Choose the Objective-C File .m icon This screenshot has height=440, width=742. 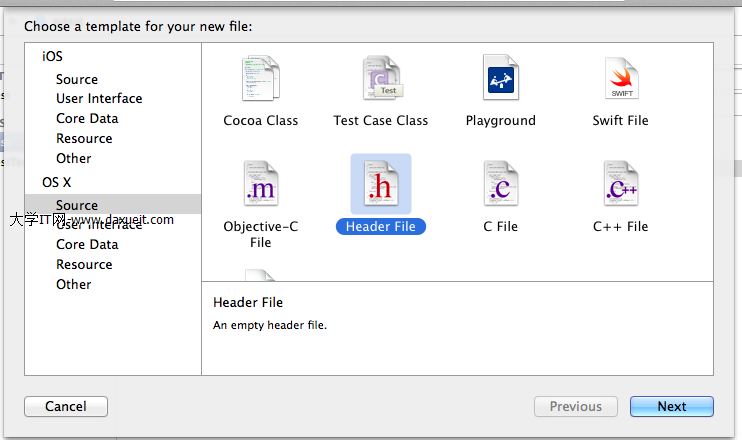[261, 186]
